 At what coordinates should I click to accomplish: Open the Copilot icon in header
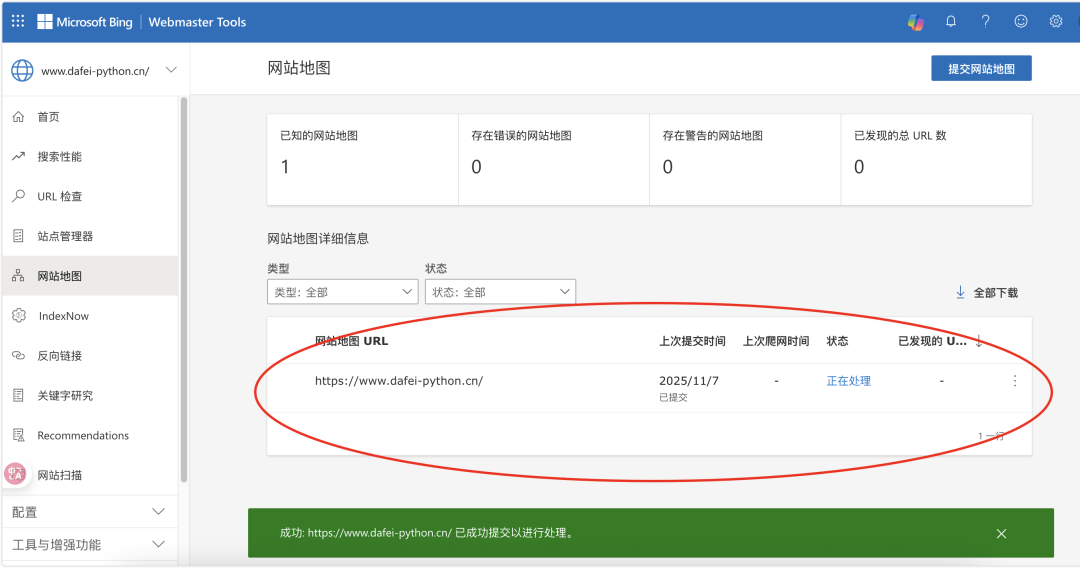(915, 22)
